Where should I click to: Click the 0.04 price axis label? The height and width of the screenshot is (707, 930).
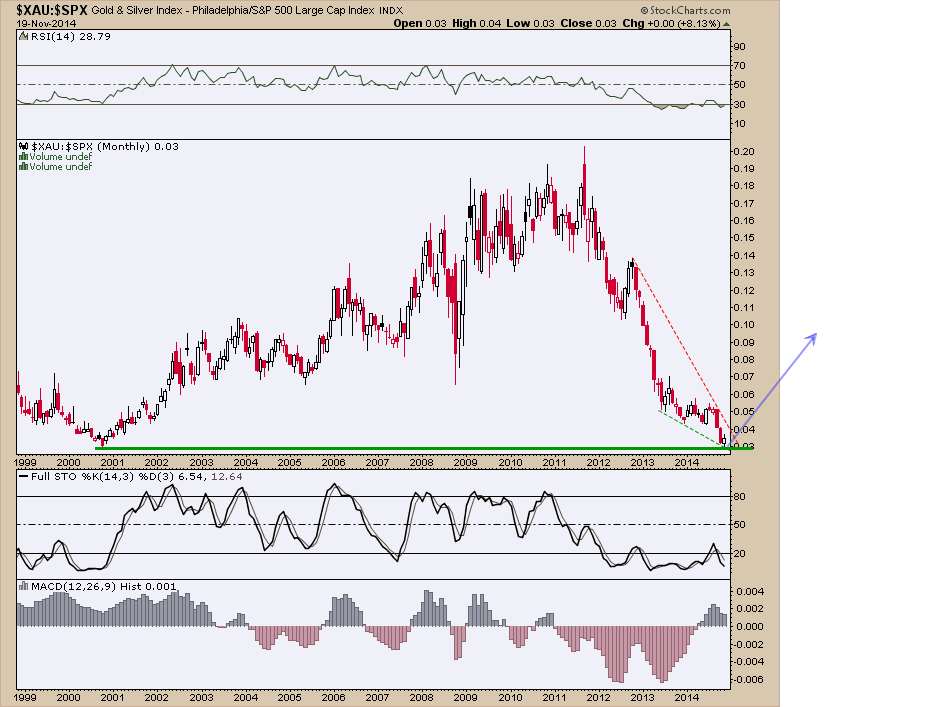(744, 429)
